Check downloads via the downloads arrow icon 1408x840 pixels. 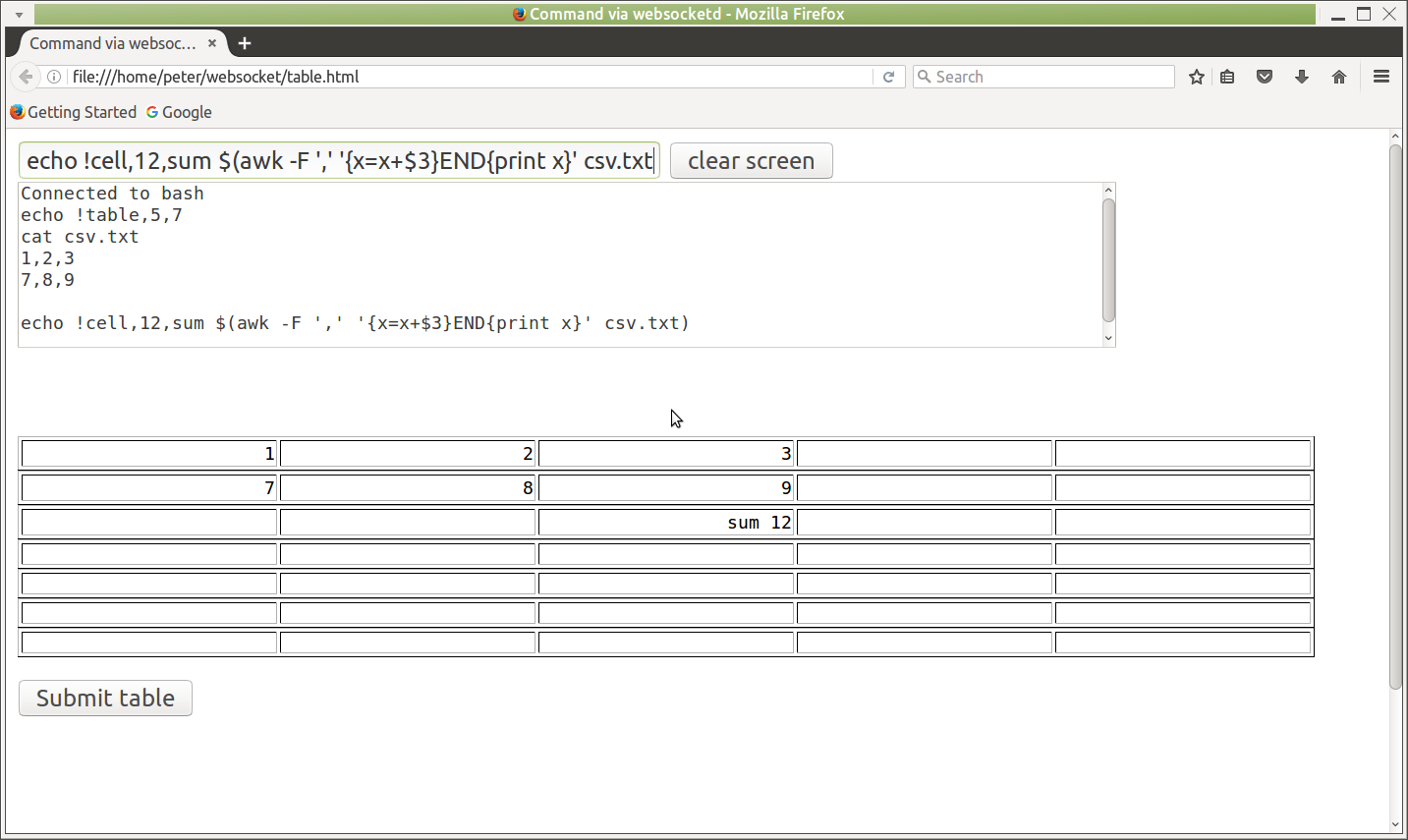click(1301, 76)
